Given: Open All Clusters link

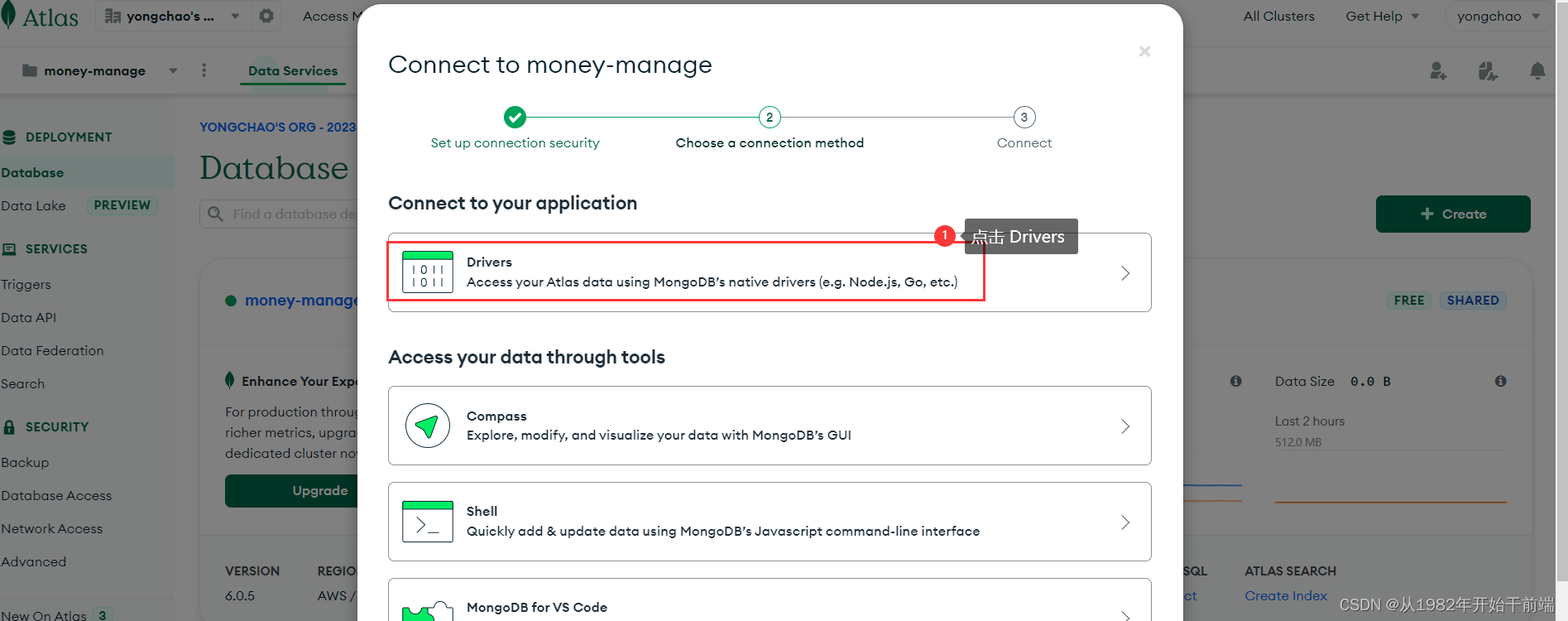Looking at the screenshot, I should tap(1278, 17).
